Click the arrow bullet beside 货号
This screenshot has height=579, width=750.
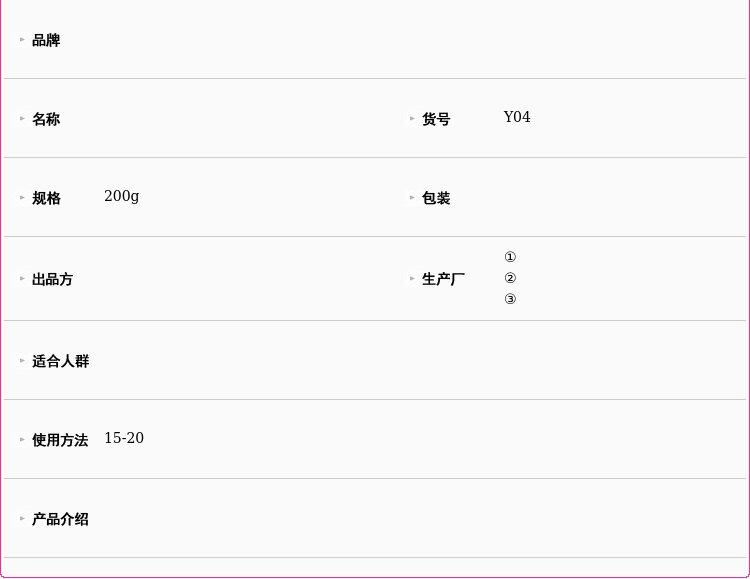point(412,119)
